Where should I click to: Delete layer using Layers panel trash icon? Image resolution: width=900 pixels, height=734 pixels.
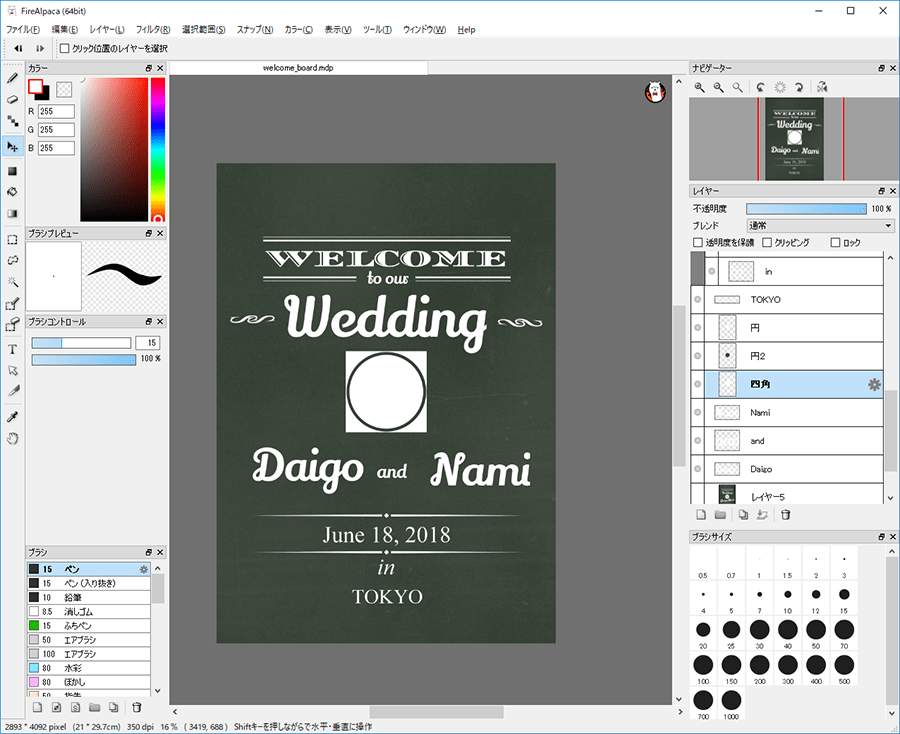click(x=786, y=515)
